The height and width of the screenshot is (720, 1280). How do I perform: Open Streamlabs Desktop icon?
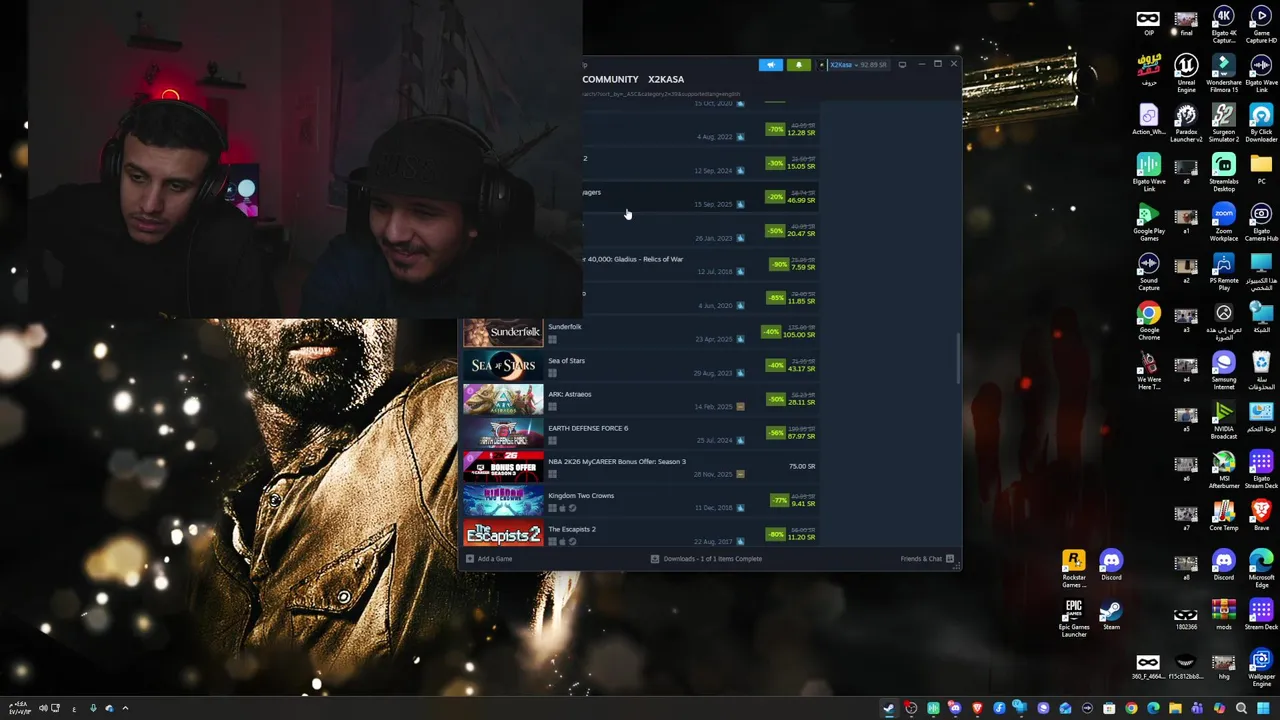[x=1224, y=172]
